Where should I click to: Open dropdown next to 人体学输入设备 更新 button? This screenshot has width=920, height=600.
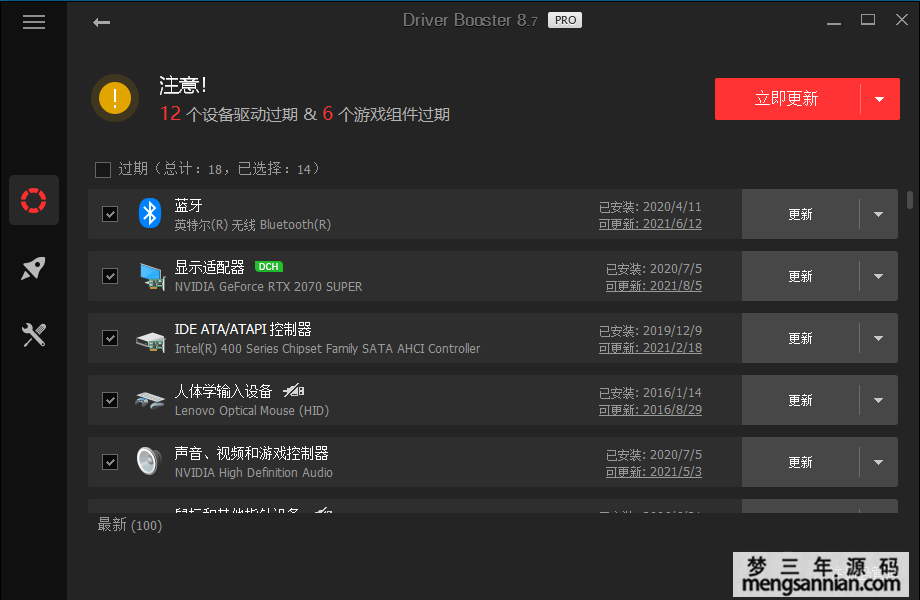pyautogui.click(x=878, y=400)
